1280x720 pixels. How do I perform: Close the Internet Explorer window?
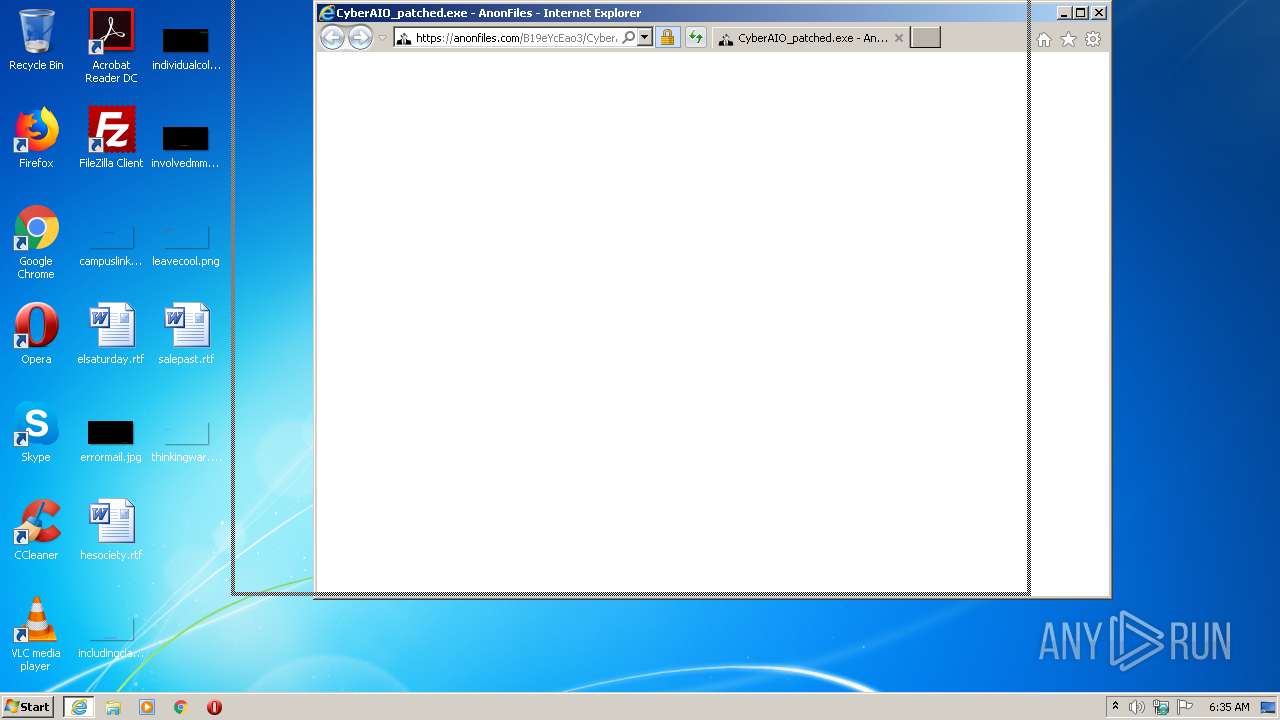pyautogui.click(x=1099, y=13)
